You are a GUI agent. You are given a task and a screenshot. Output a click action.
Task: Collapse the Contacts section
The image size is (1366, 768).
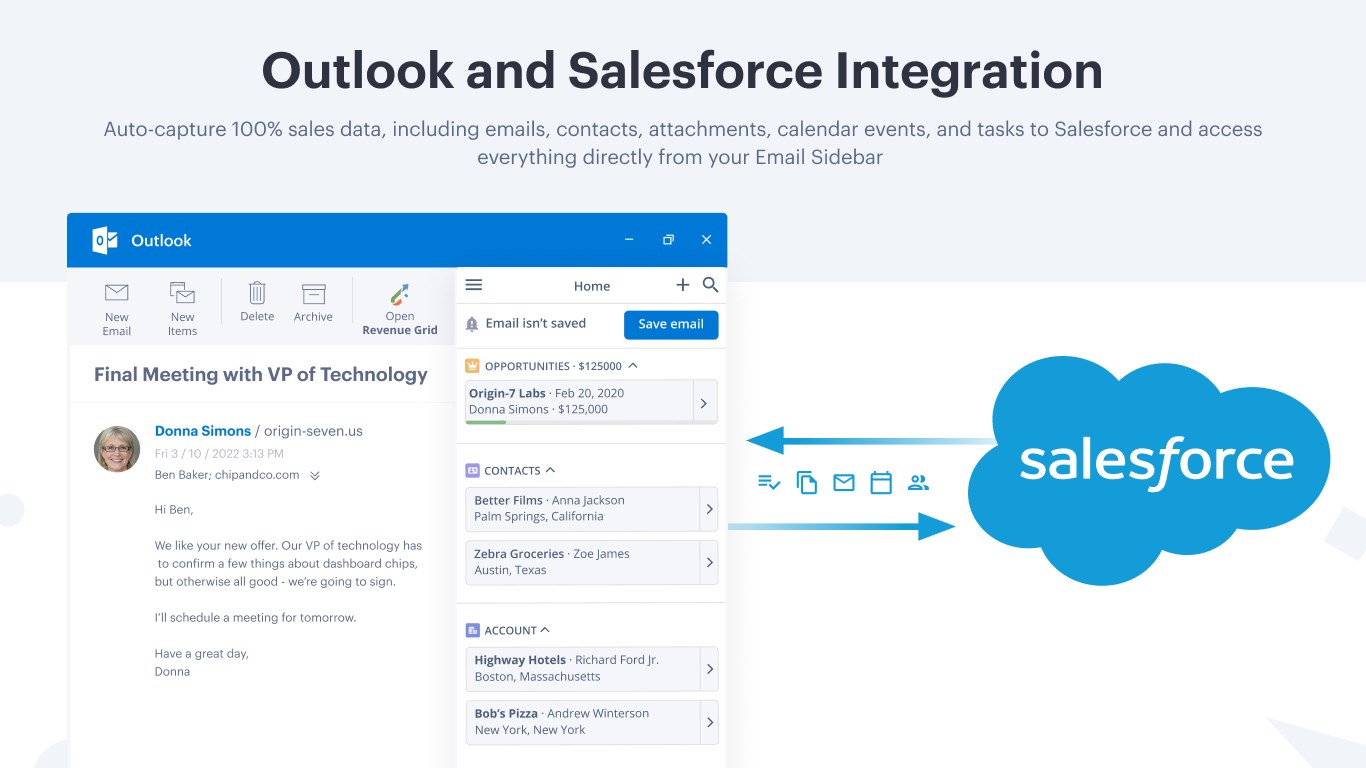coord(550,470)
